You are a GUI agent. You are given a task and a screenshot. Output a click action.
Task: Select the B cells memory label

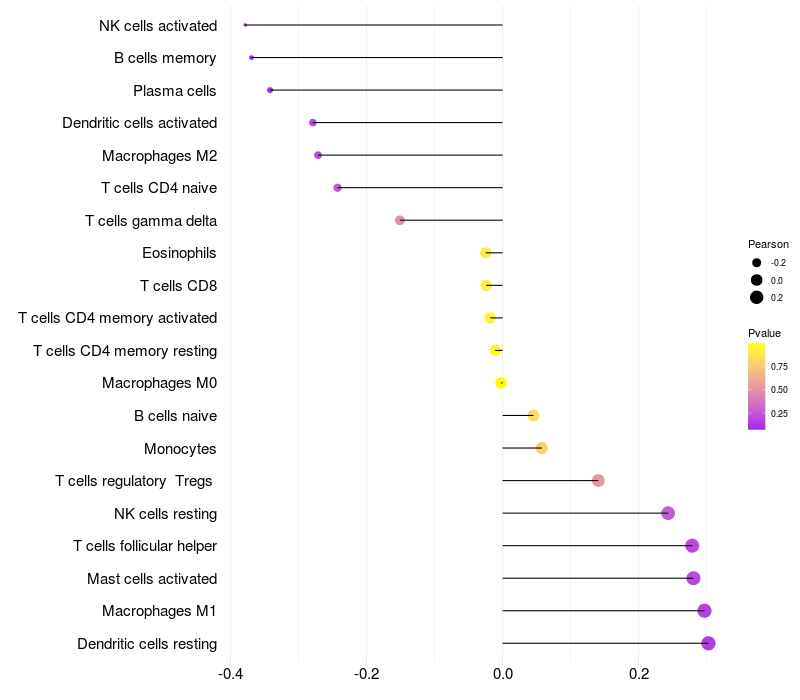point(165,58)
